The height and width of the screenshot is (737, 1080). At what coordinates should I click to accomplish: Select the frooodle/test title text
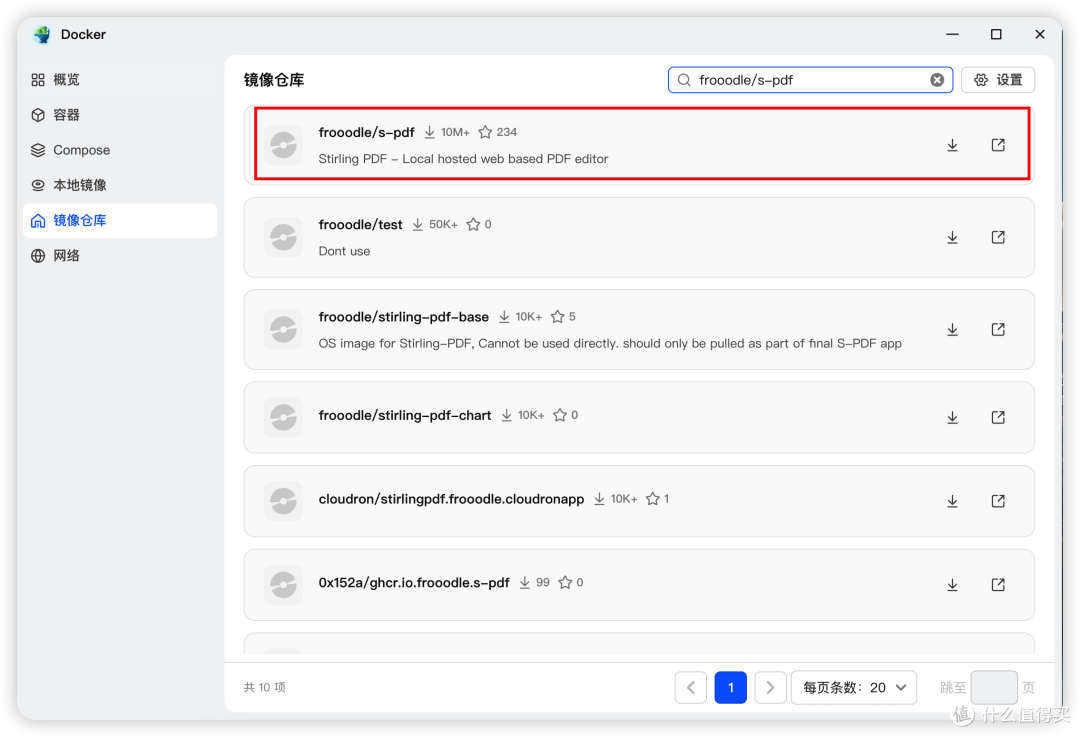pos(360,225)
